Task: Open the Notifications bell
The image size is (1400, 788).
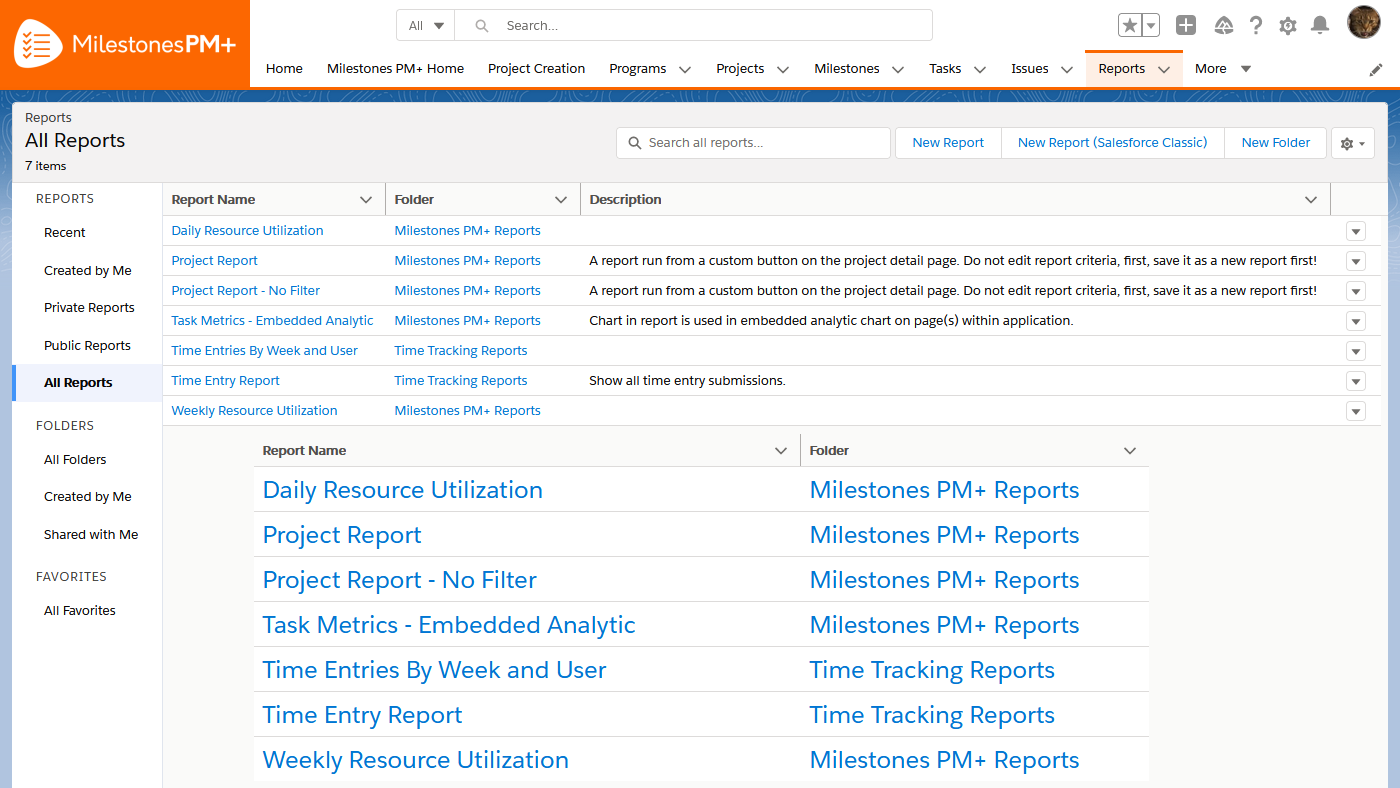Action: [x=1320, y=25]
